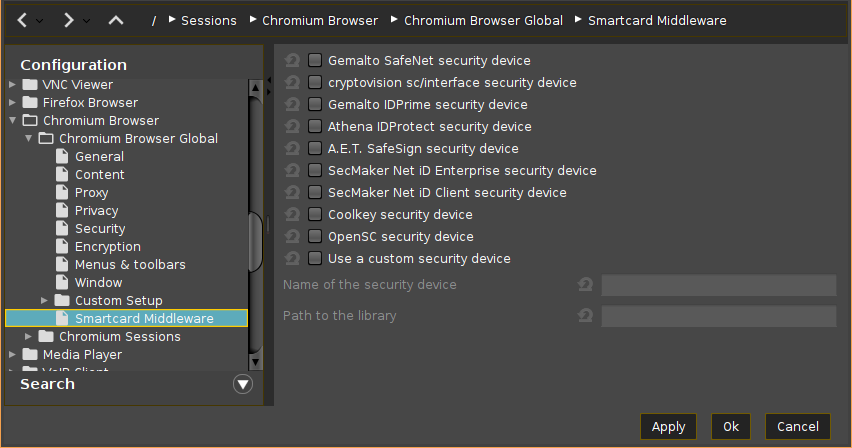Reset icon beside security device name field
The height and width of the screenshot is (448, 852).
[x=586, y=285]
